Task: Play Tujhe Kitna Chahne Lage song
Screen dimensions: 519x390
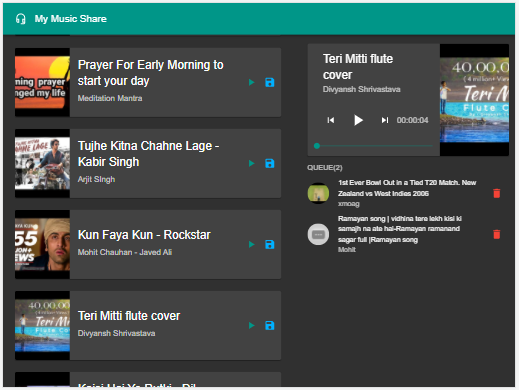Action: [252, 163]
